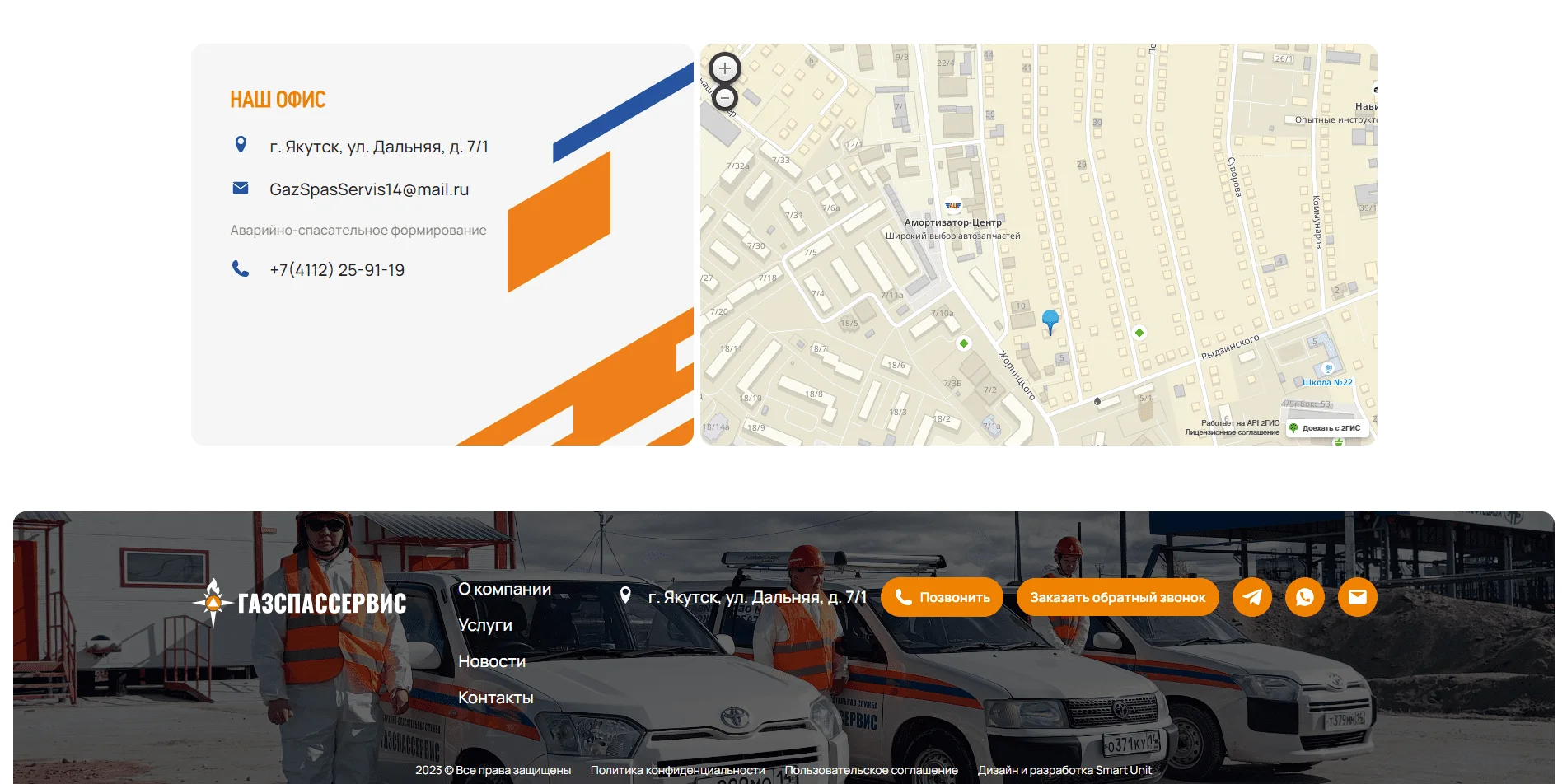Zoom out on the map
1567x784 pixels.
pyautogui.click(x=725, y=99)
